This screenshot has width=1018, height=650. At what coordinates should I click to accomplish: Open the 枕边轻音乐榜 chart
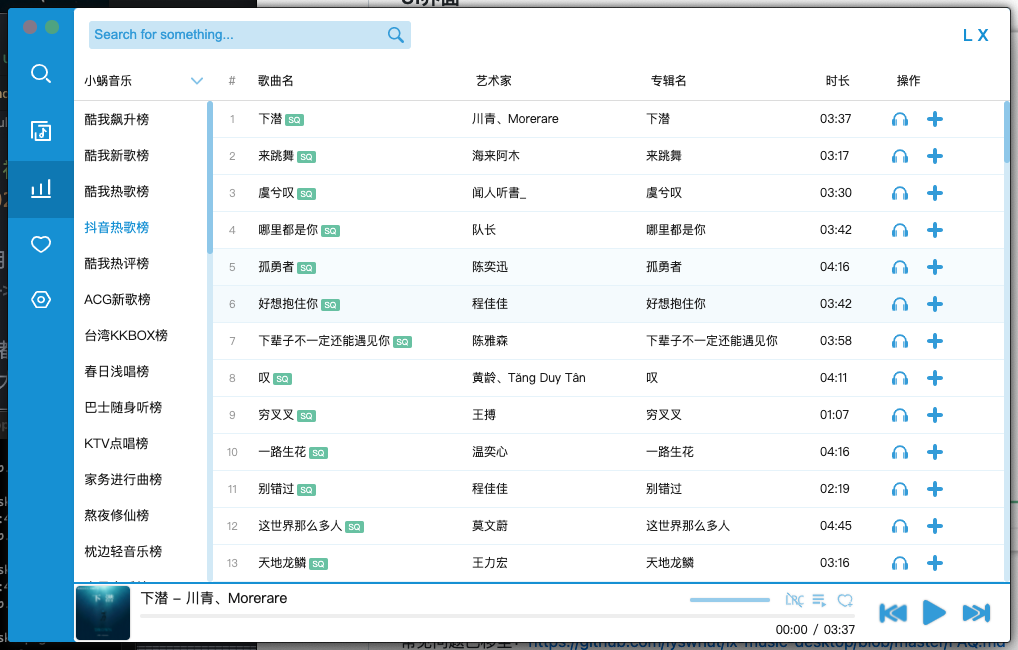(x=123, y=552)
